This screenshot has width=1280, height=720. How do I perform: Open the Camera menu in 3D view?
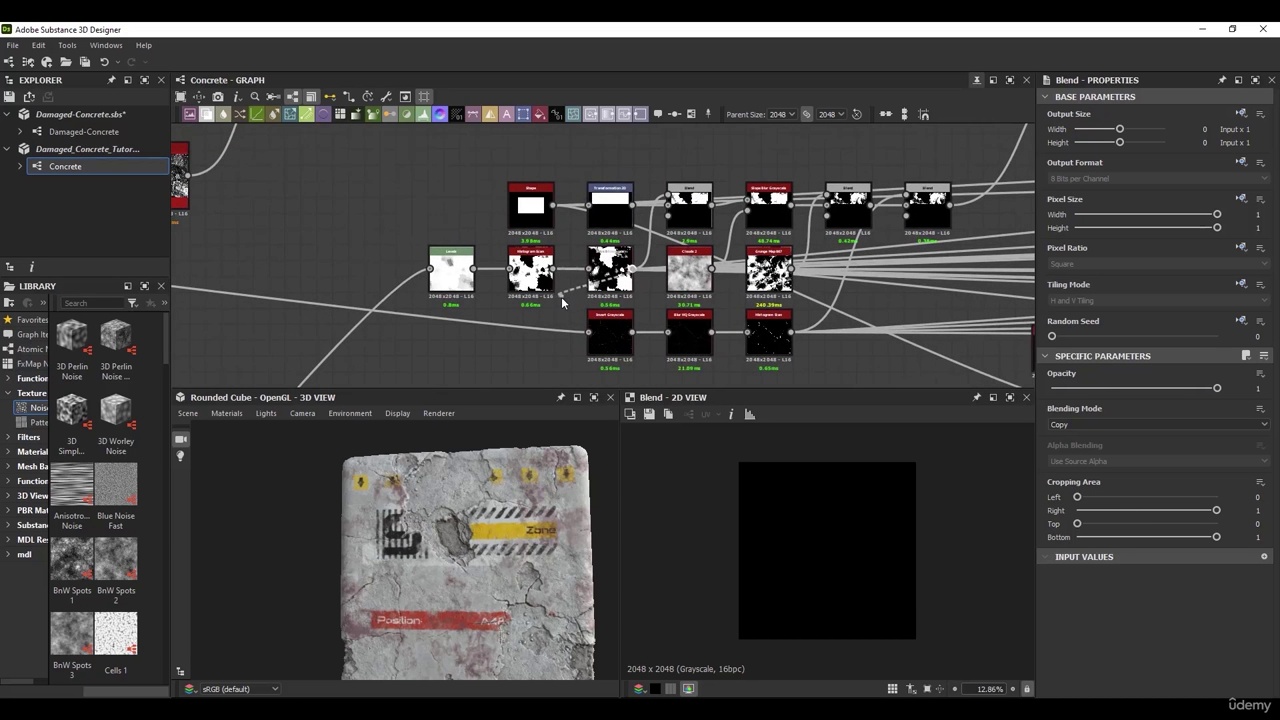302,414
